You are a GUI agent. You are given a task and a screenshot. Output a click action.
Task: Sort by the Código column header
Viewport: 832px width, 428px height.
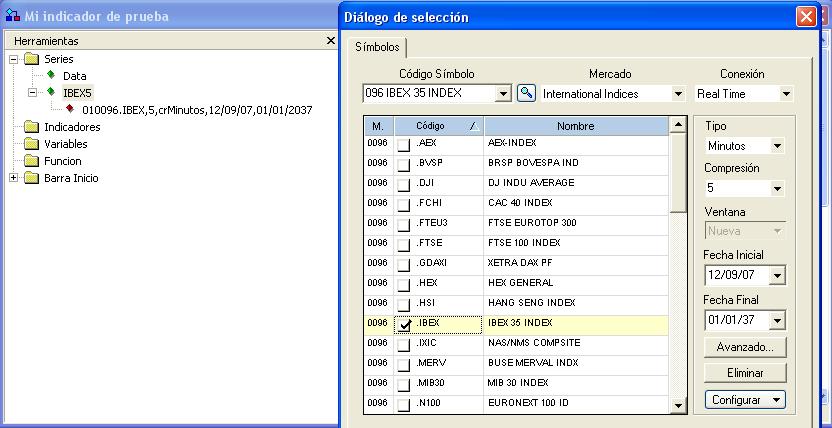click(x=439, y=126)
